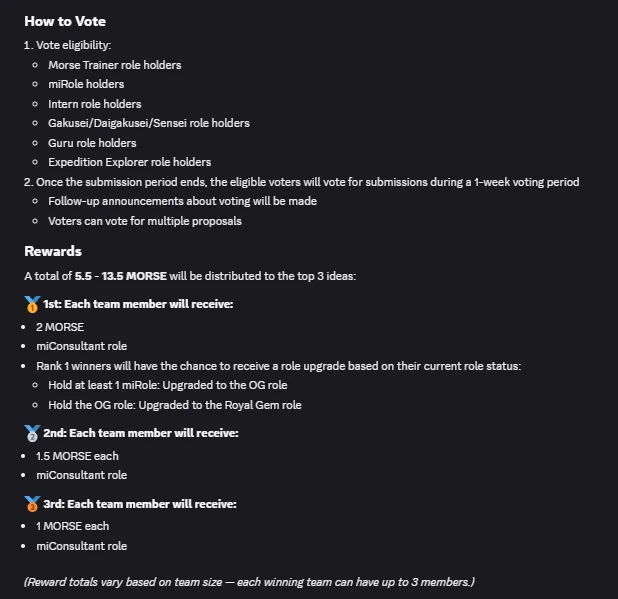Click 'Voters can vote for multiple proposals'
Screen dimensions: 618x599
pyautogui.click(x=145, y=221)
